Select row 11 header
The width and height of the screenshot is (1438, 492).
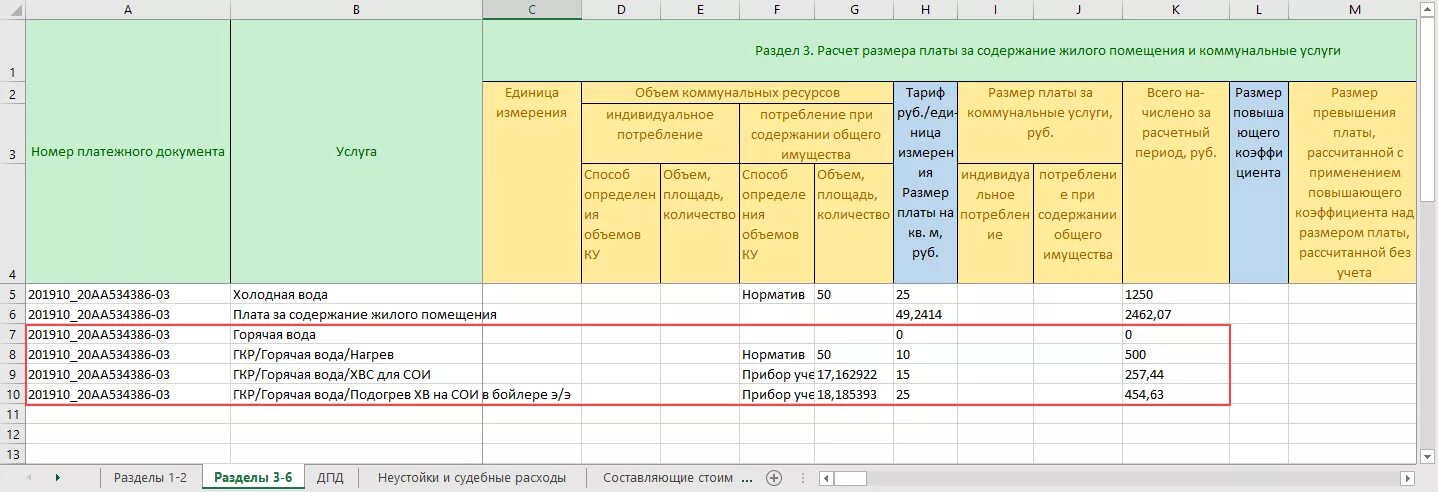[x=12, y=414]
